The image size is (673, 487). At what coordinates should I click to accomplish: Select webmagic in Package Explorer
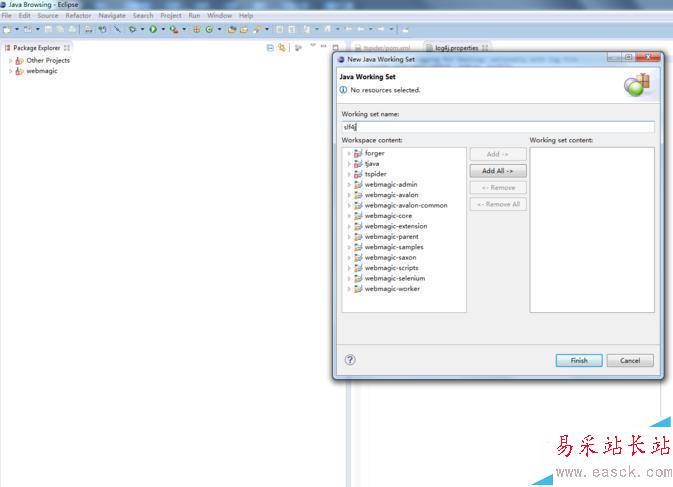(x=42, y=71)
